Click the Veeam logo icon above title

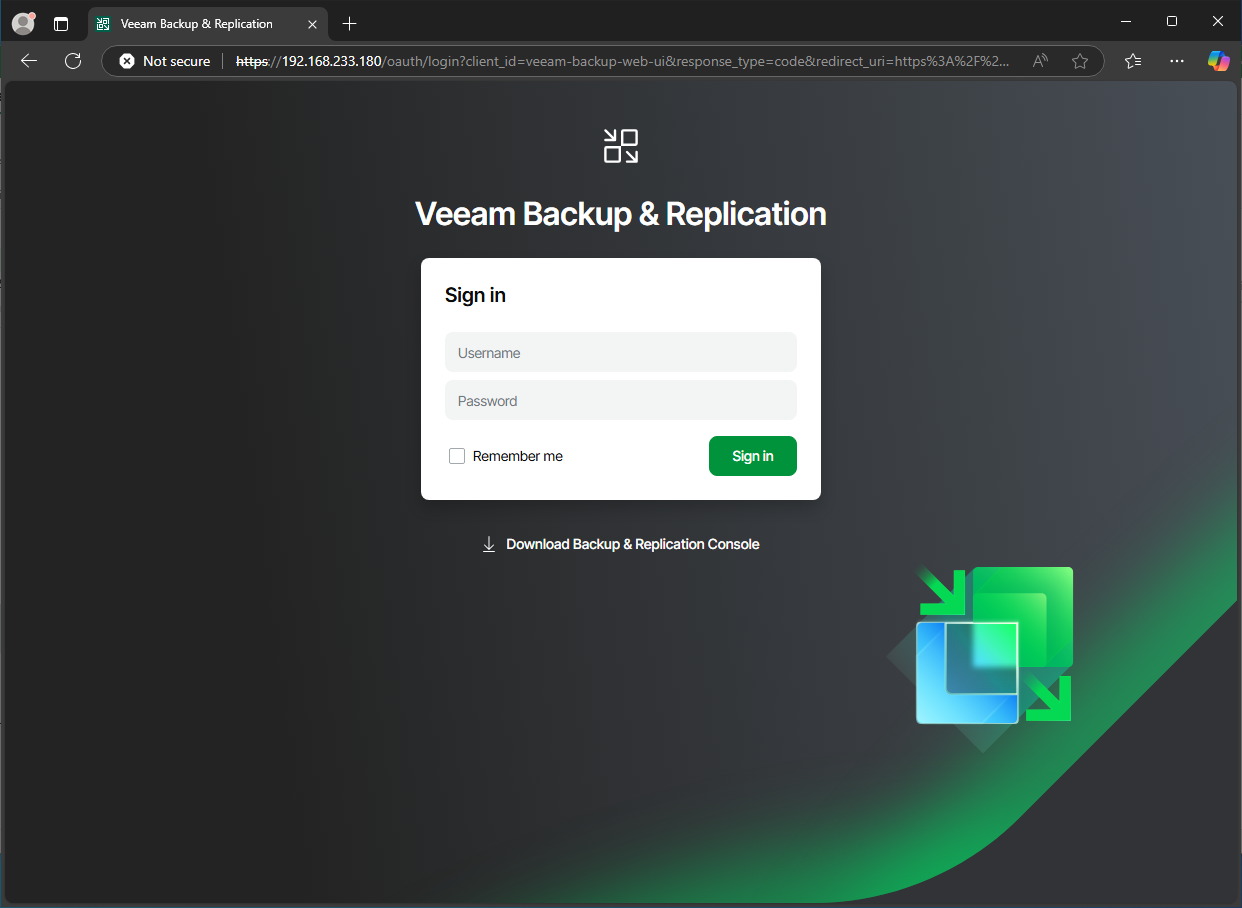620,146
